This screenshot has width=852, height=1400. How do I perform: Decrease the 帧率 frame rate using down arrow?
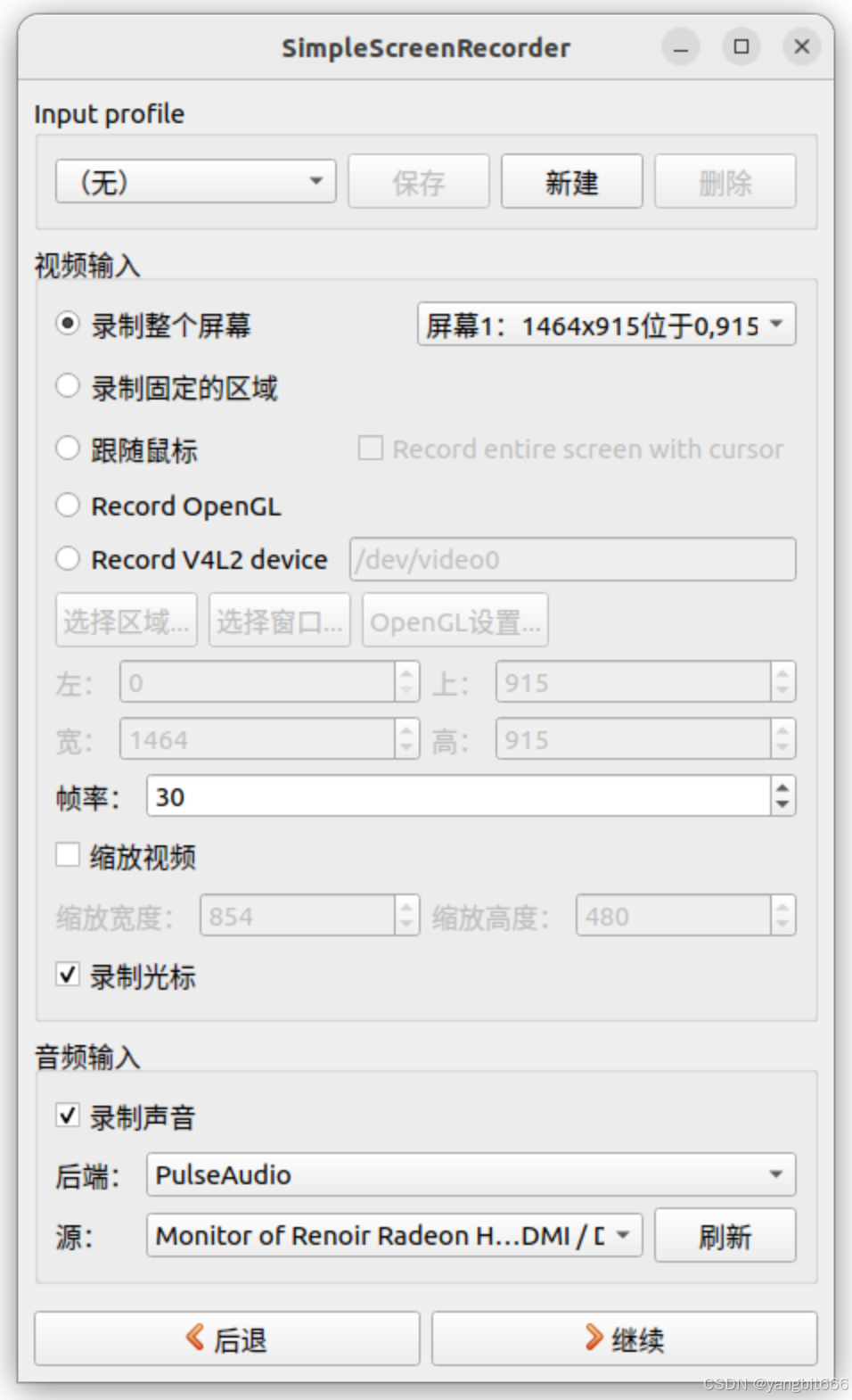(782, 805)
